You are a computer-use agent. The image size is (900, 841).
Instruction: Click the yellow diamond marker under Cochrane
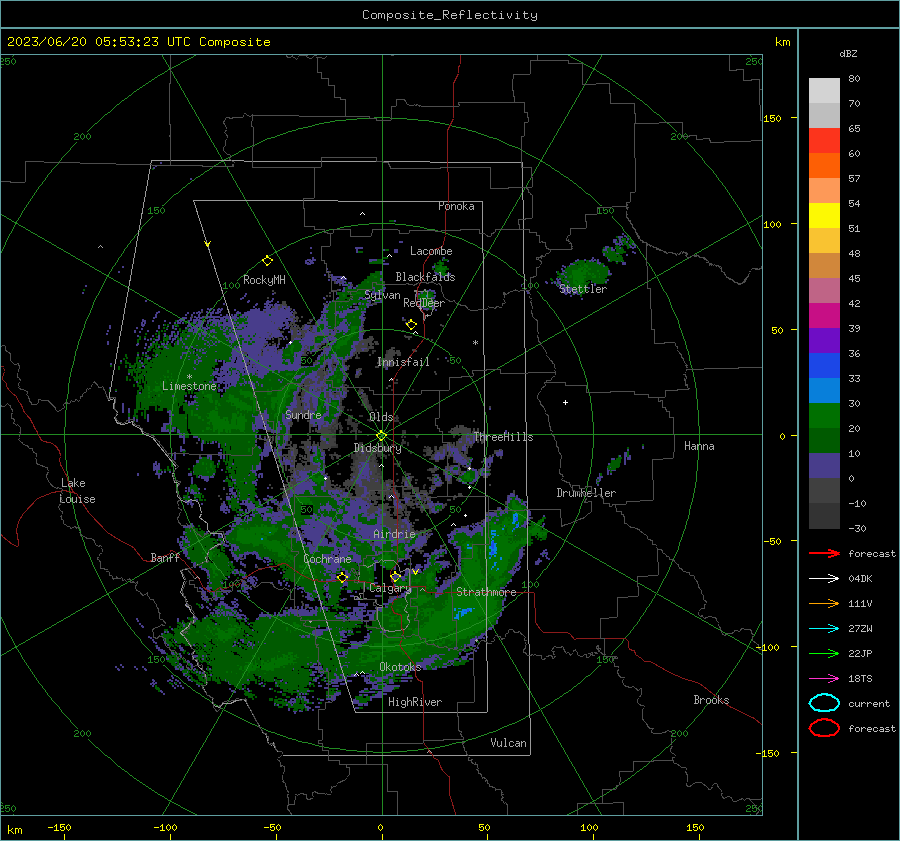[342, 577]
